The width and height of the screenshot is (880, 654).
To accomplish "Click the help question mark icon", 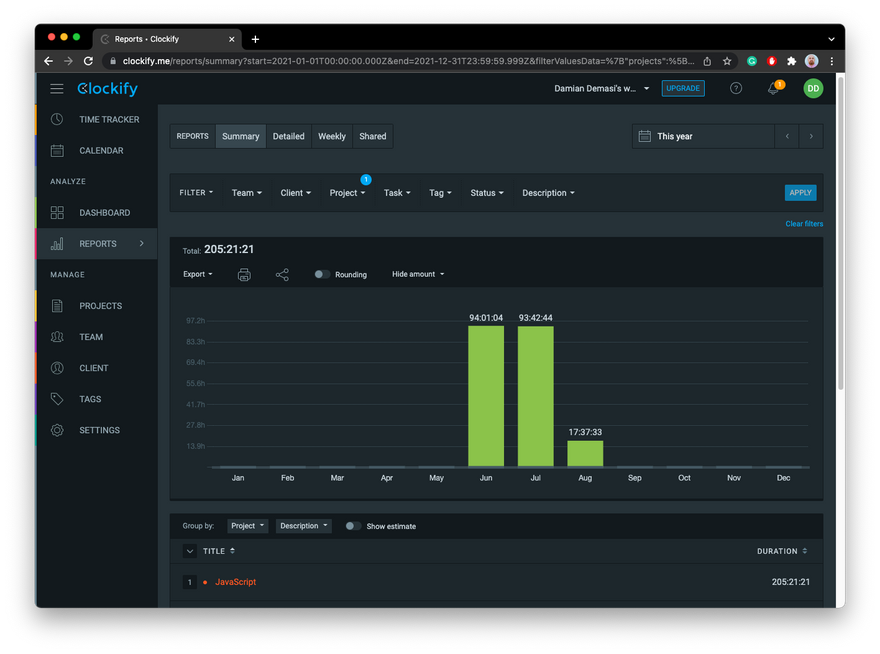I will (x=736, y=88).
